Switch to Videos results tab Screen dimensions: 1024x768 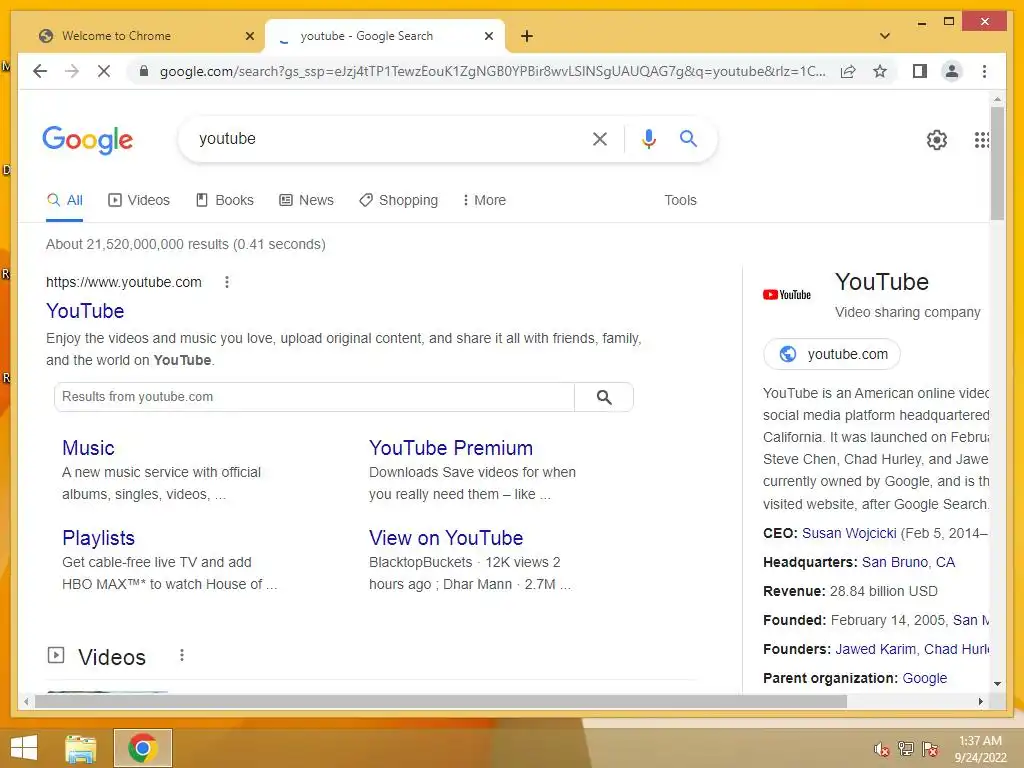click(x=138, y=200)
